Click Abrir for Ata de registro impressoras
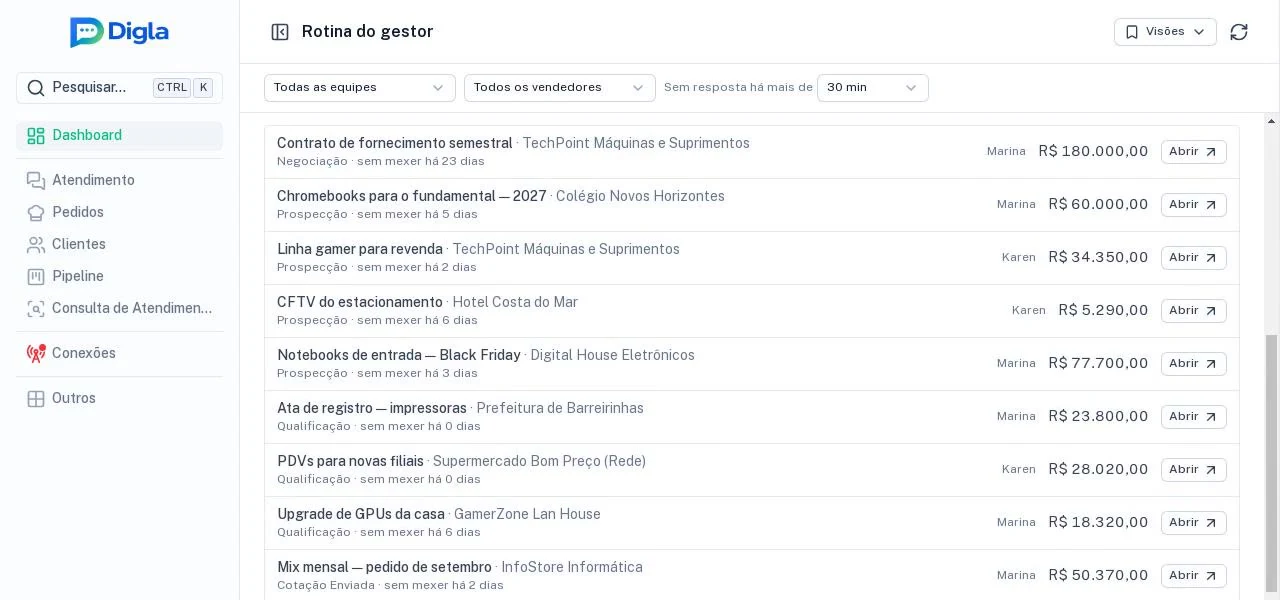 (x=1194, y=417)
